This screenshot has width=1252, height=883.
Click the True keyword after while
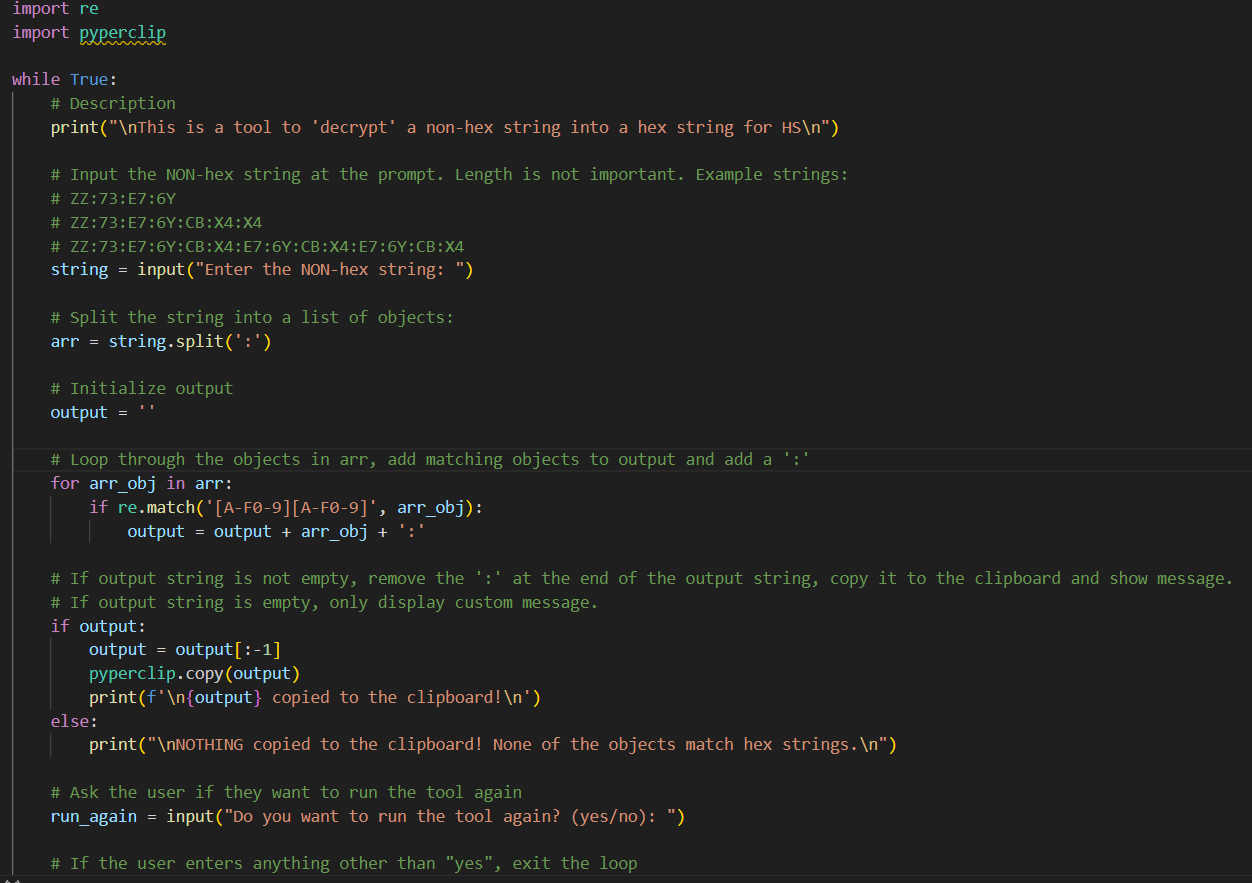point(88,79)
